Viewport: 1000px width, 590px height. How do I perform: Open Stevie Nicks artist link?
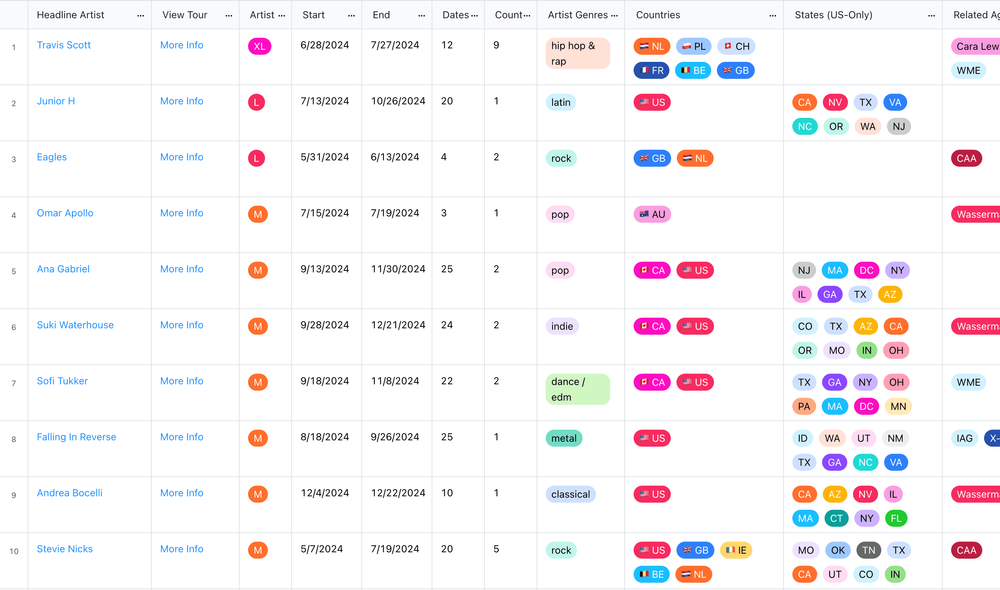64,549
